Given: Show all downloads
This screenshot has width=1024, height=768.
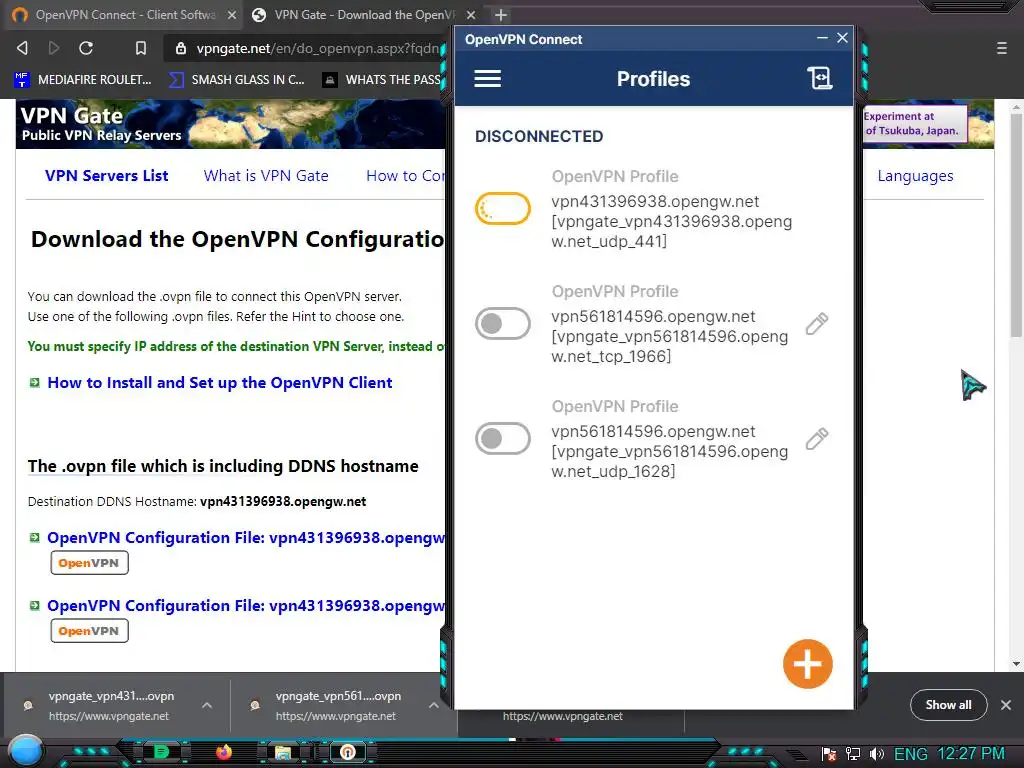Looking at the screenshot, I should point(948,705).
